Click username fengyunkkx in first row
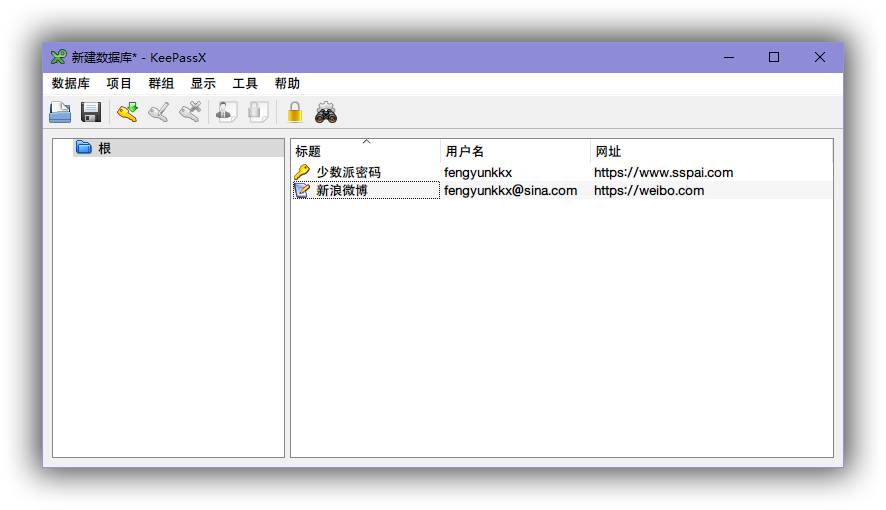Viewport: 886px width, 510px height. point(478,172)
